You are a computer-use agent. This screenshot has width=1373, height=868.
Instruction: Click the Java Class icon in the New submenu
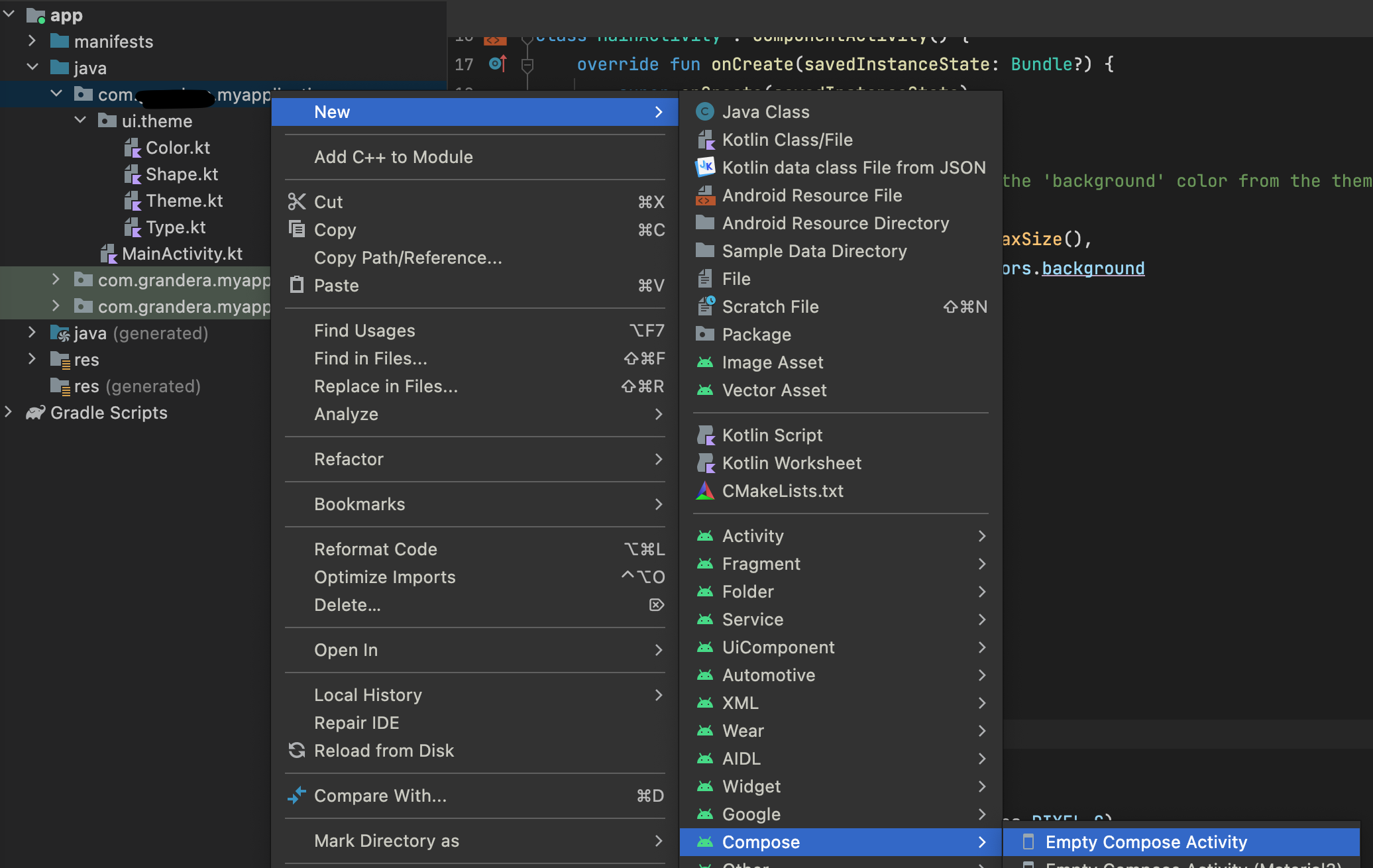coord(704,112)
